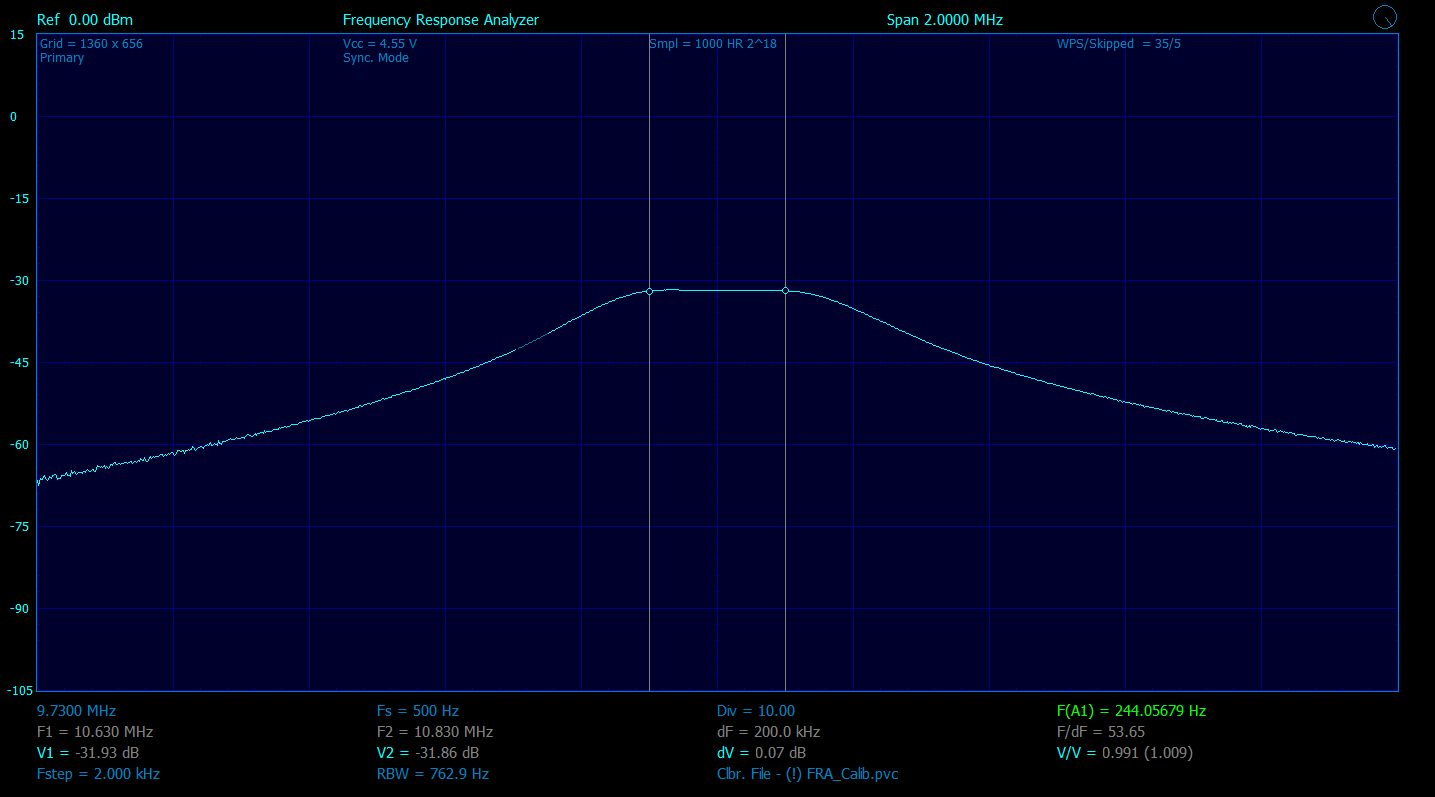Viewport: 1435px width, 797px height.
Task: Click the Fs = 500 Hz value
Action: tap(418, 711)
